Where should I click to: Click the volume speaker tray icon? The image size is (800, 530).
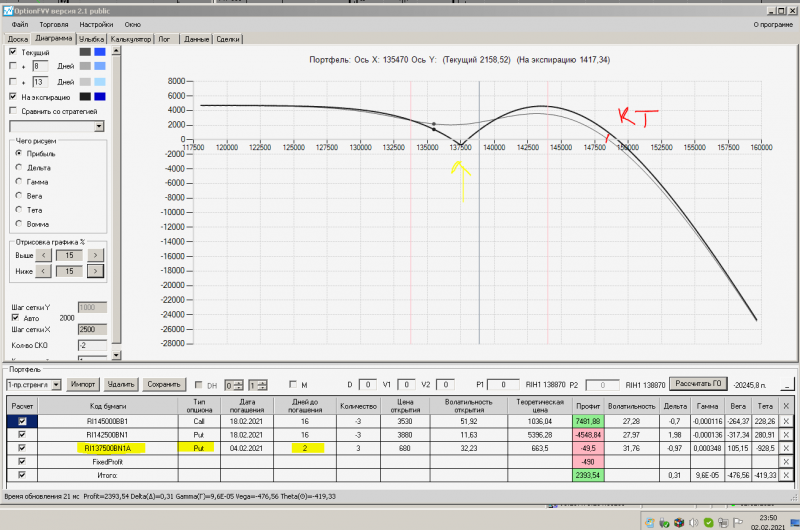693,522
